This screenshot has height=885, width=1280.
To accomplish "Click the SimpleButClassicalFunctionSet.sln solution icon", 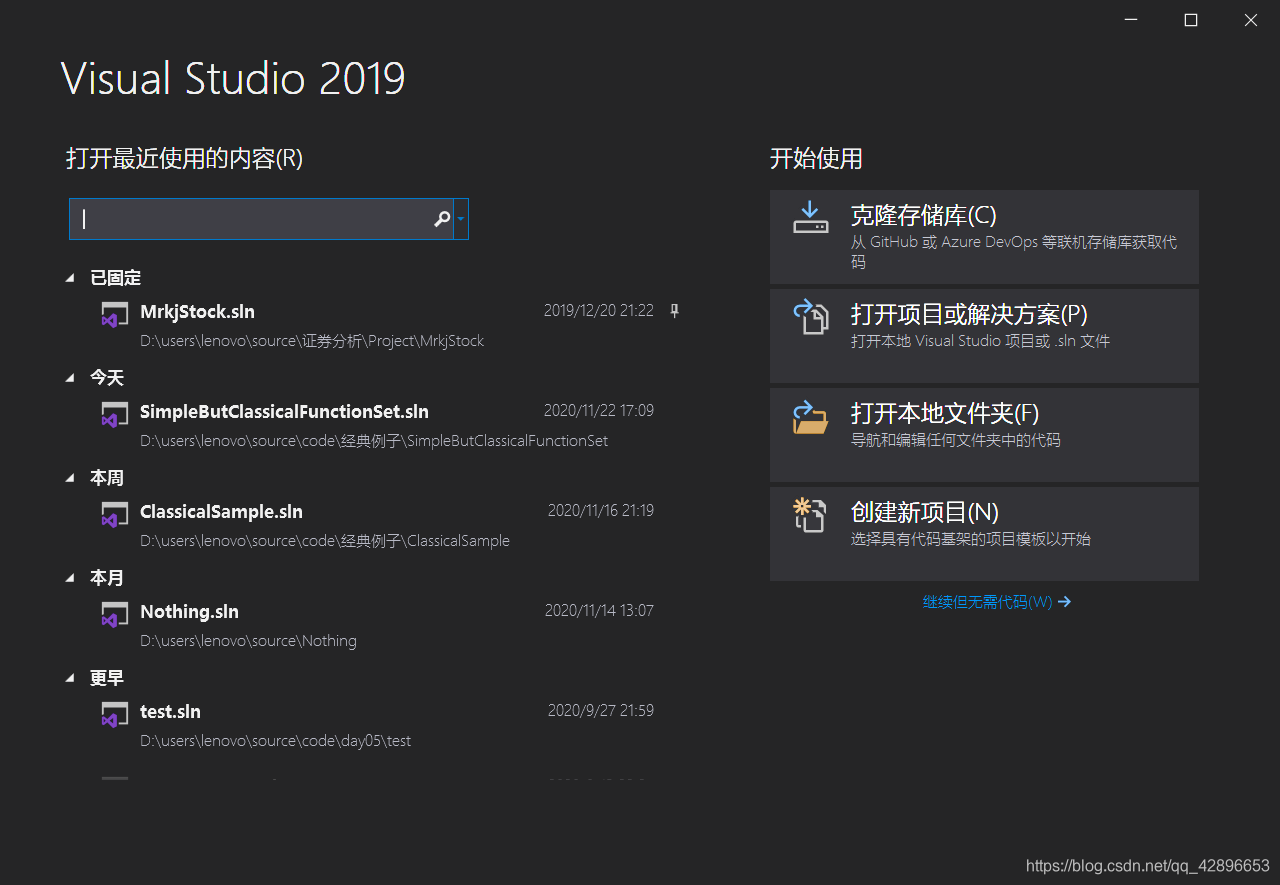I will (114, 415).
